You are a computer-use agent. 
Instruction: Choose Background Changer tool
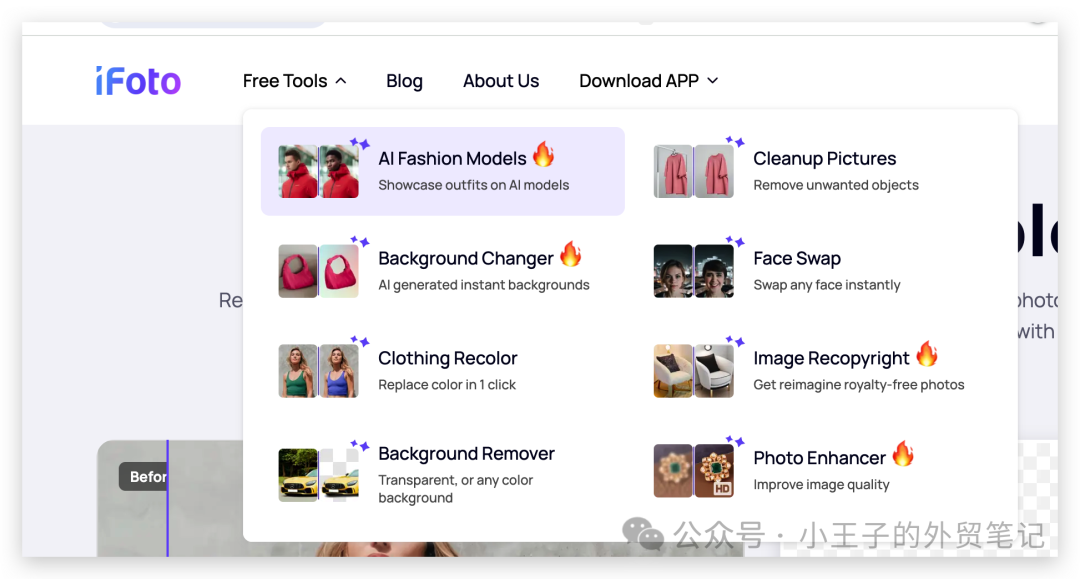(443, 271)
